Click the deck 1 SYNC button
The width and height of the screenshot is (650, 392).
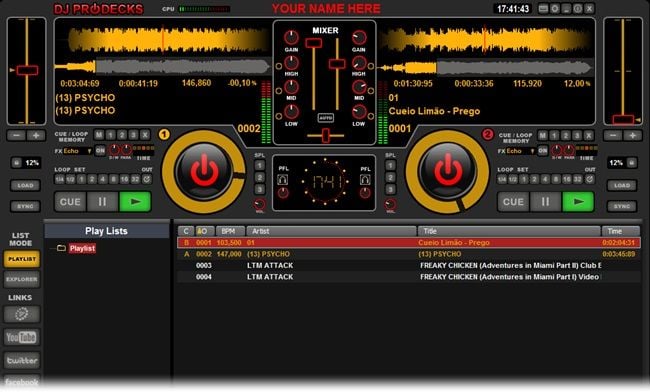pyautogui.click(x=25, y=206)
